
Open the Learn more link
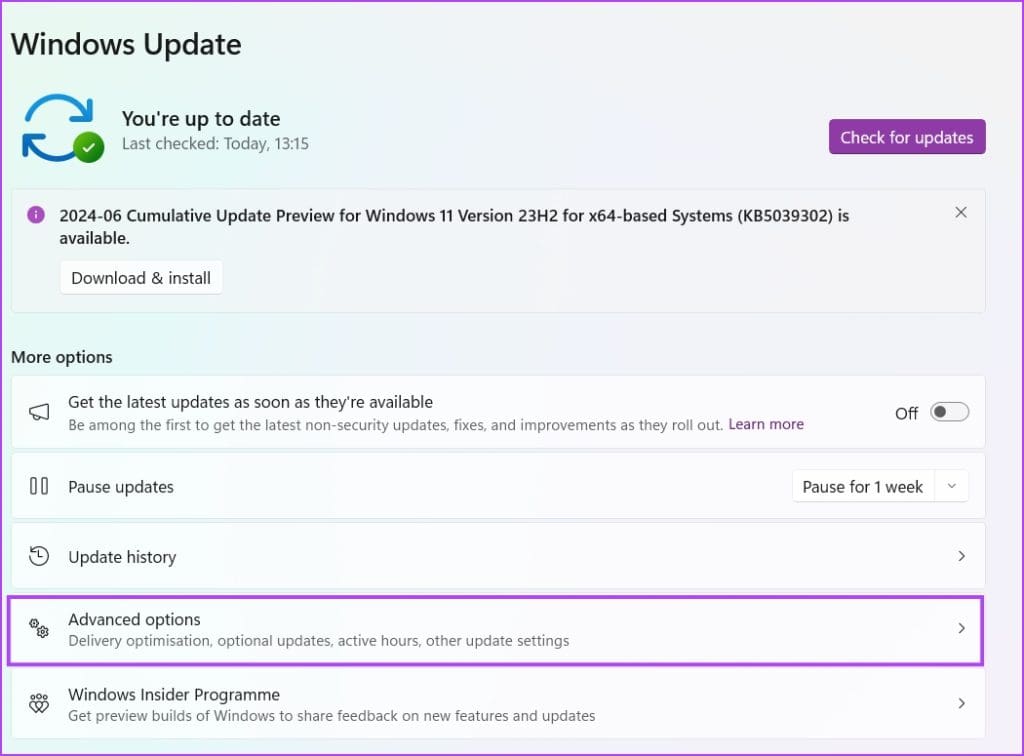[x=765, y=423]
